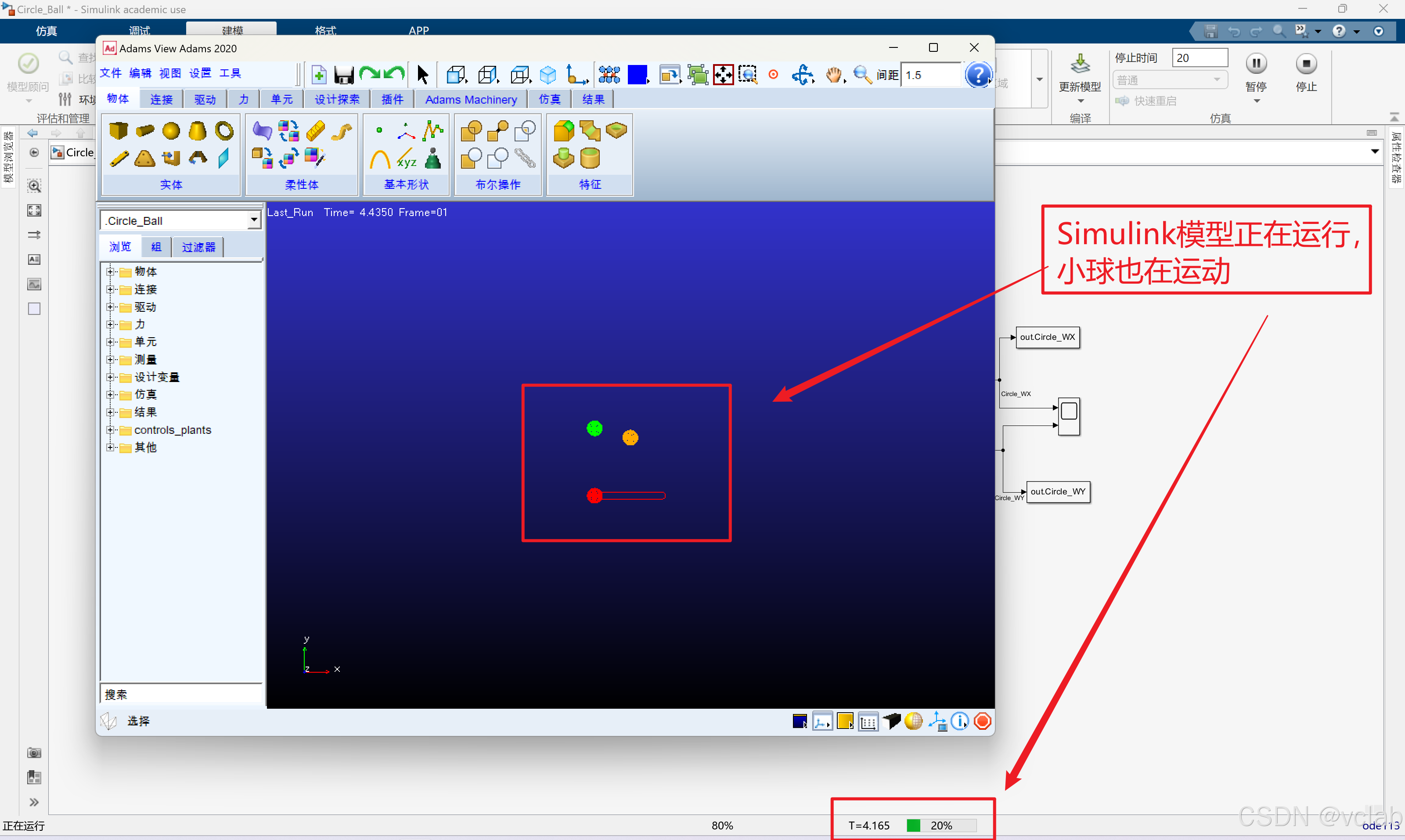Select the arrow pointer tool
1405x840 pixels.
[x=423, y=74]
